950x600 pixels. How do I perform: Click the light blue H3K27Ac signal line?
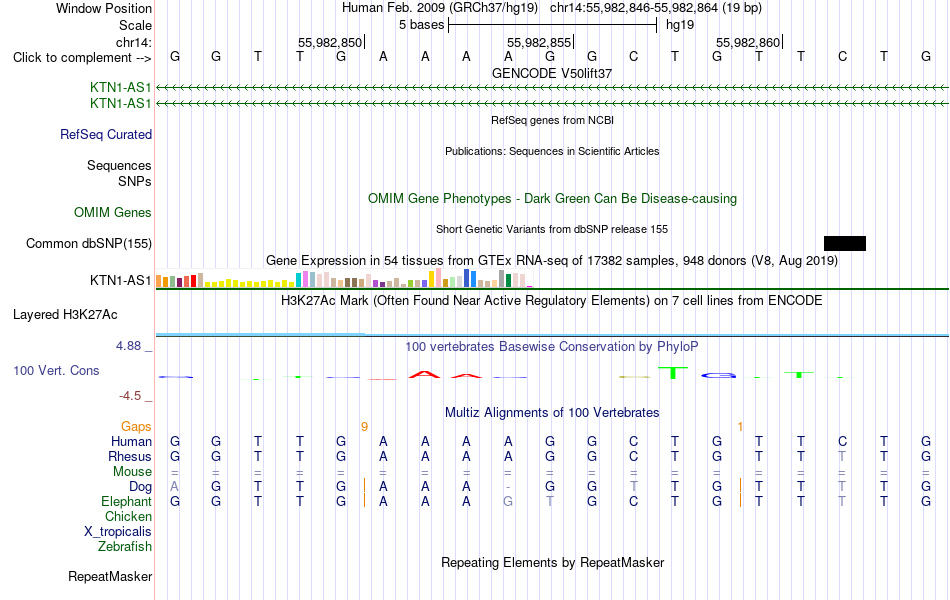tap(552, 335)
